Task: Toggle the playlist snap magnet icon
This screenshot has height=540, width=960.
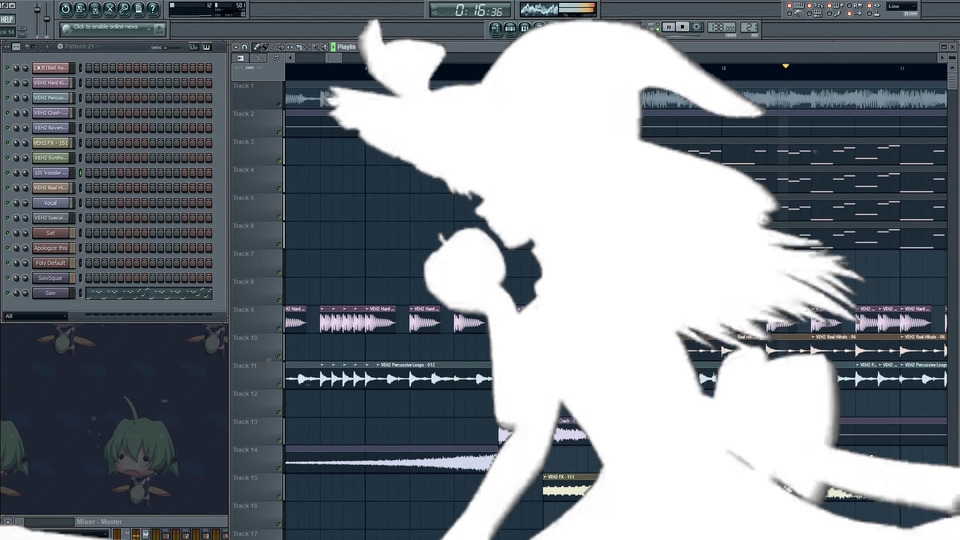Action: [245, 47]
